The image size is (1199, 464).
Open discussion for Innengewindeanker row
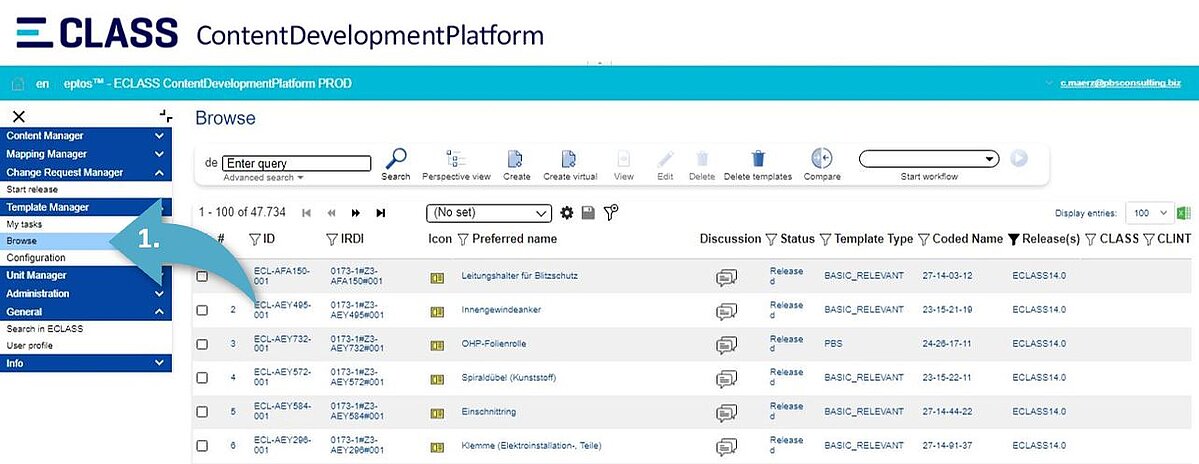(727, 311)
